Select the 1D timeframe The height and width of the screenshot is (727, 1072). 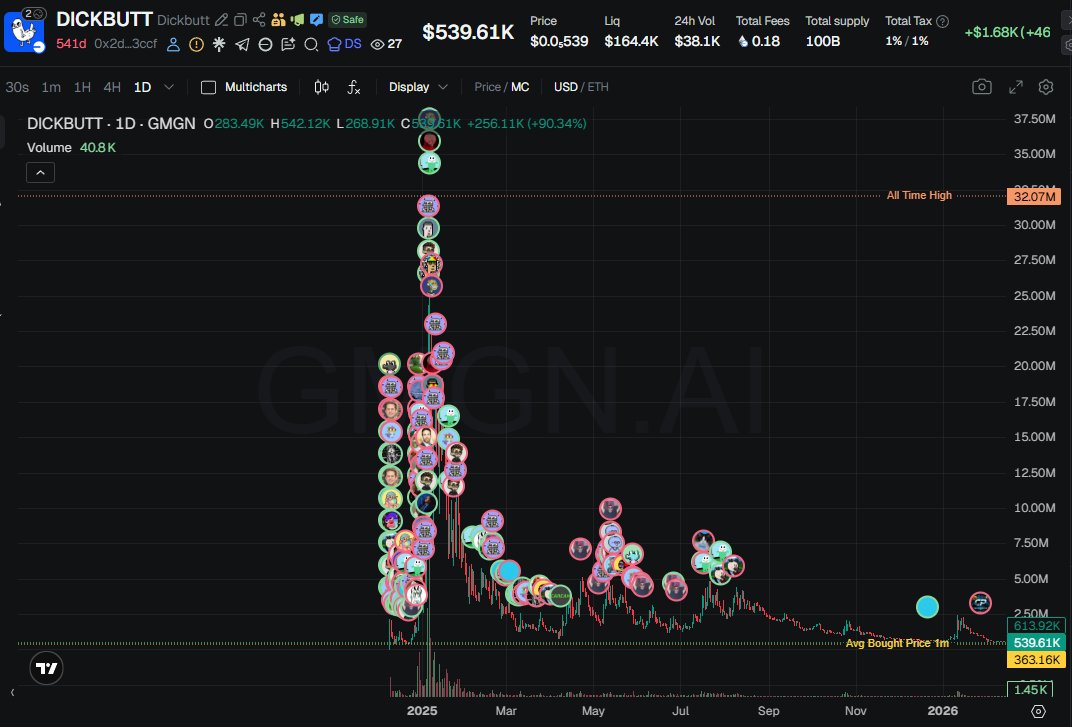(142, 87)
